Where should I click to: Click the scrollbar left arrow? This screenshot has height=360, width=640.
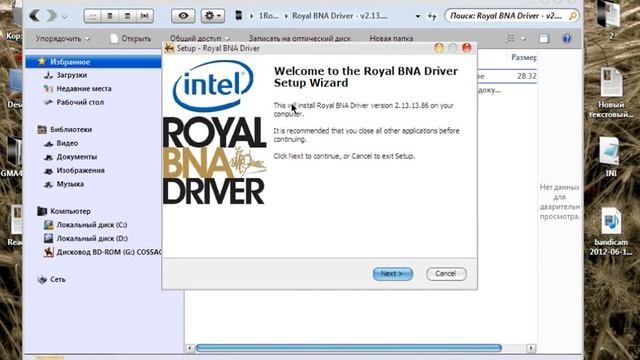[190, 348]
